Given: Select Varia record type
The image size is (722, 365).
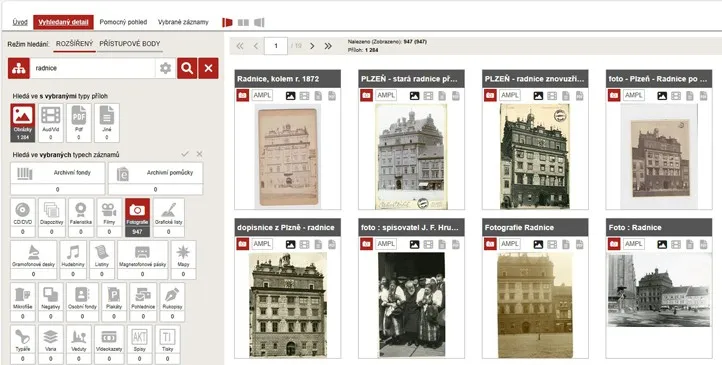Looking at the screenshot, I should [x=51, y=344].
